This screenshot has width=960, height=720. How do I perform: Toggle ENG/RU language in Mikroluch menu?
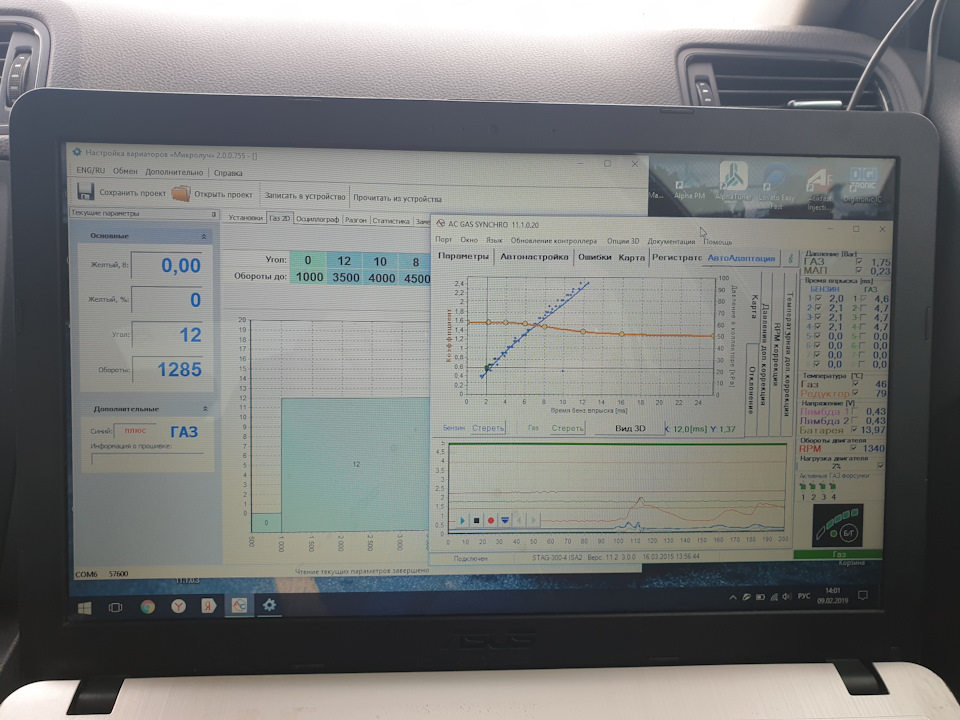coord(90,170)
